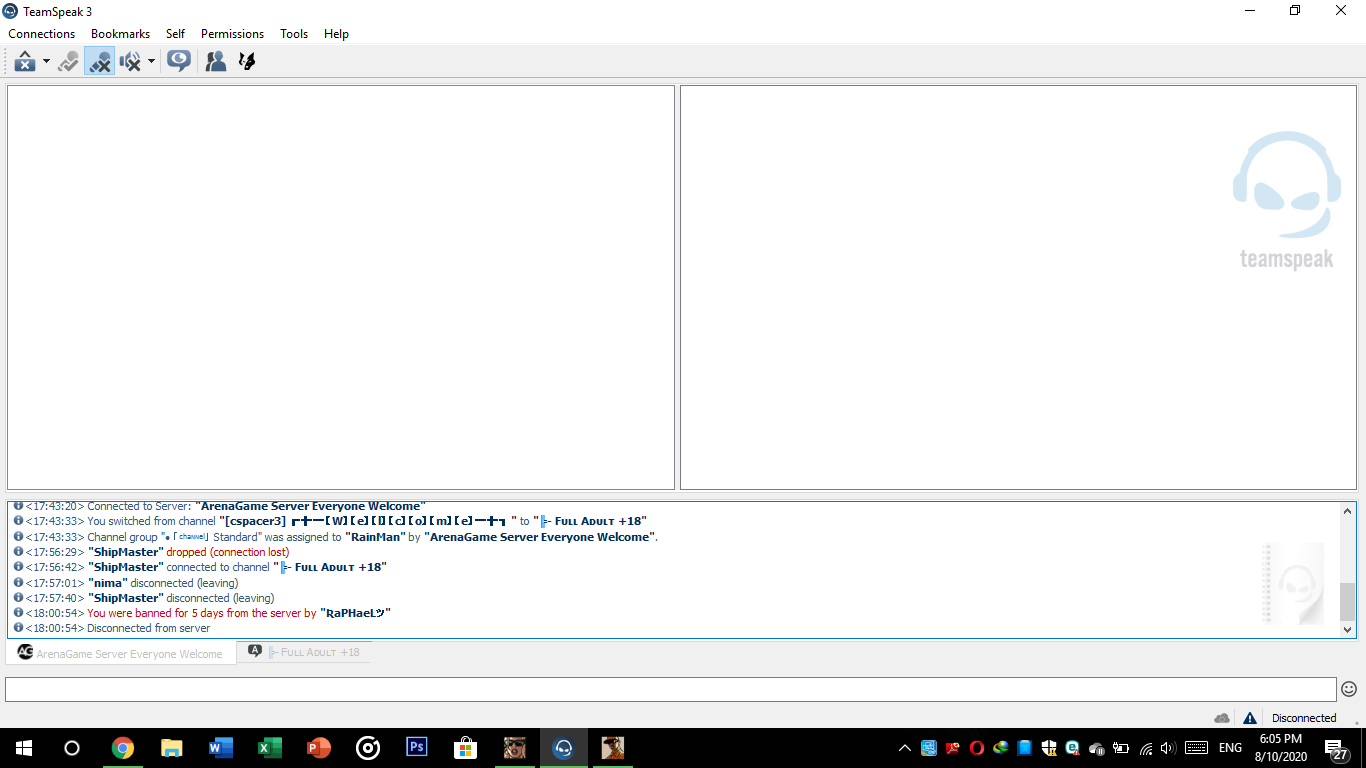Screen dimensions: 1366x768
Task: Open the Contacts manager icon
Action: click(x=215, y=62)
